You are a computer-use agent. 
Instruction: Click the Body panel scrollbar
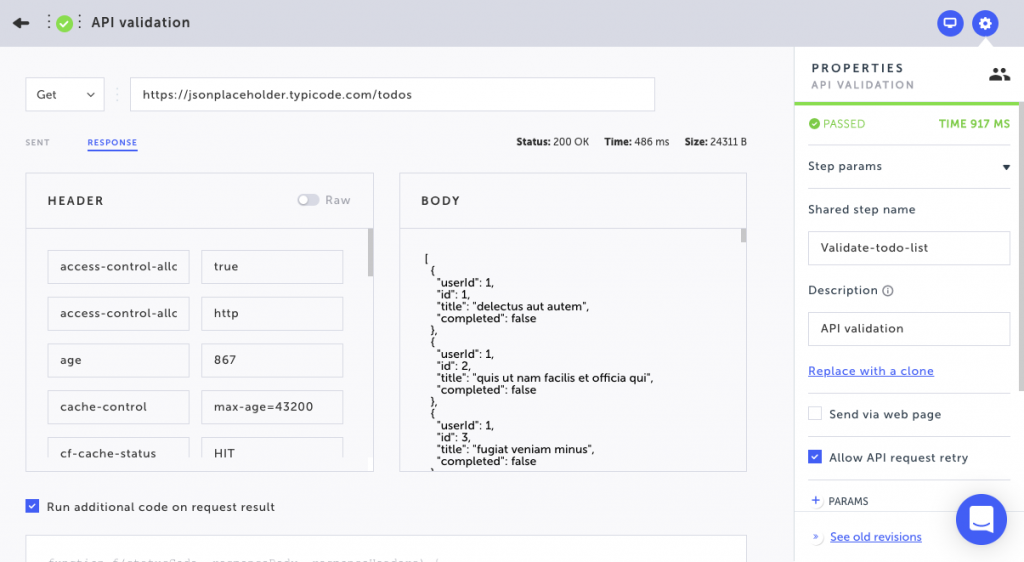(743, 236)
